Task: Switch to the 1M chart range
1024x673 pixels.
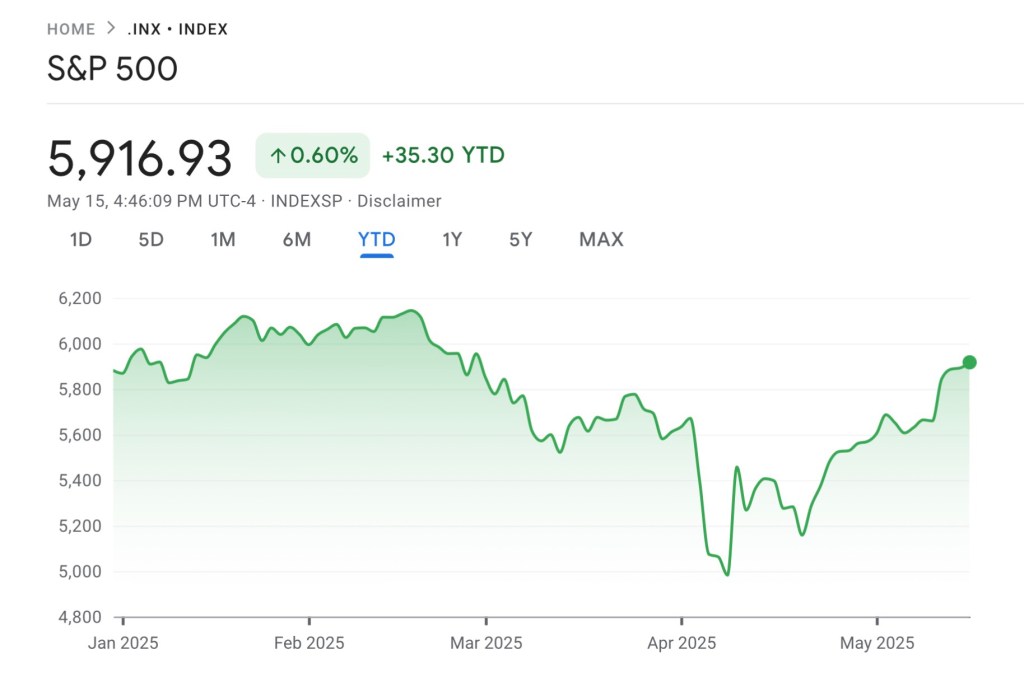Action: pos(223,239)
